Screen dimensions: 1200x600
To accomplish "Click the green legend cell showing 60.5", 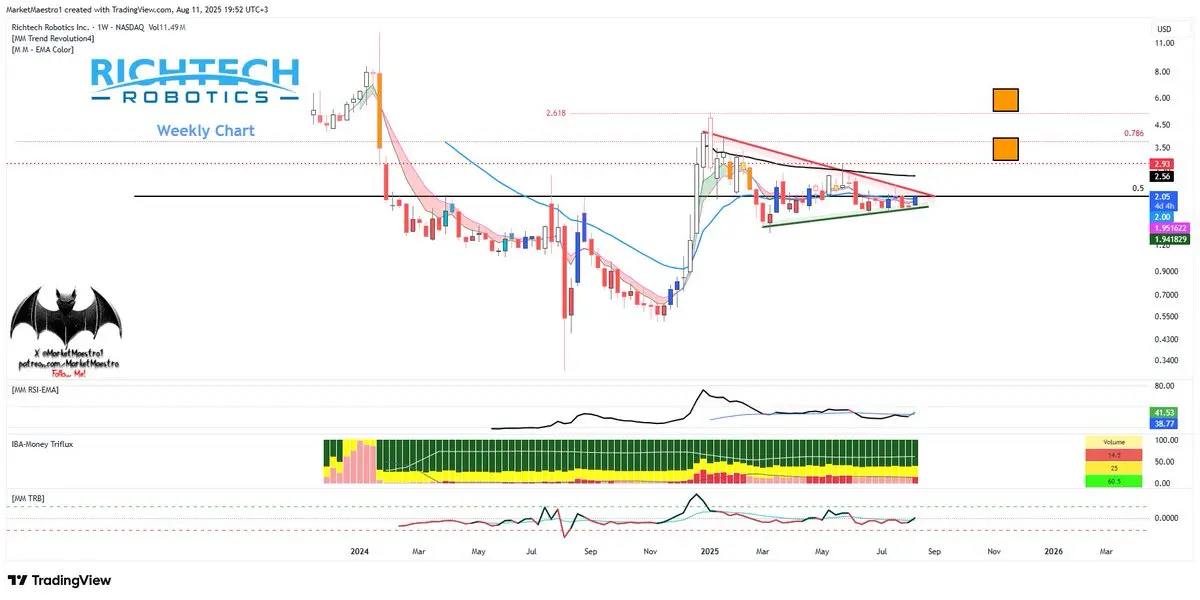I will 1113,481.
